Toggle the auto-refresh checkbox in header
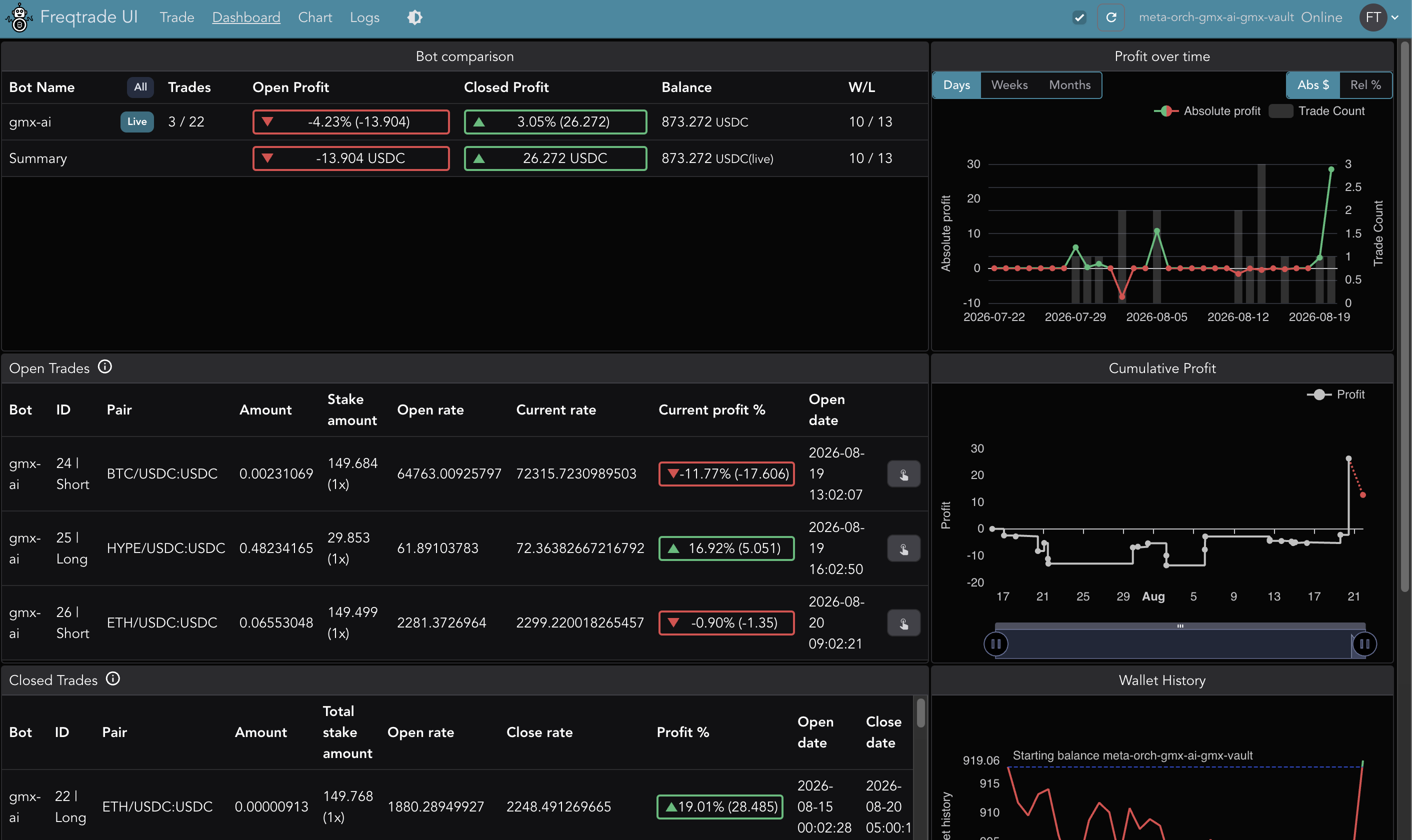1412x840 pixels. (x=1079, y=17)
